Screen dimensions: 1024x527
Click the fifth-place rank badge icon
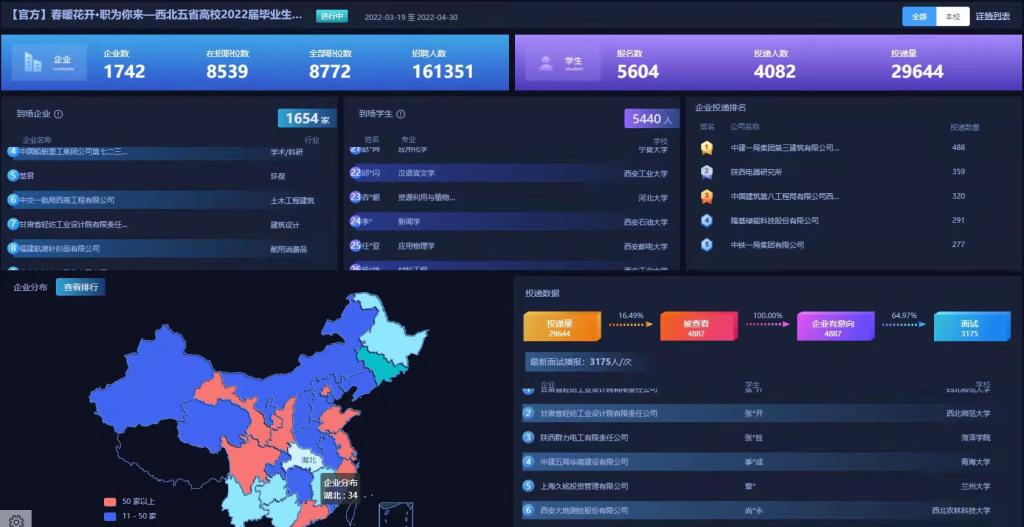pos(707,244)
